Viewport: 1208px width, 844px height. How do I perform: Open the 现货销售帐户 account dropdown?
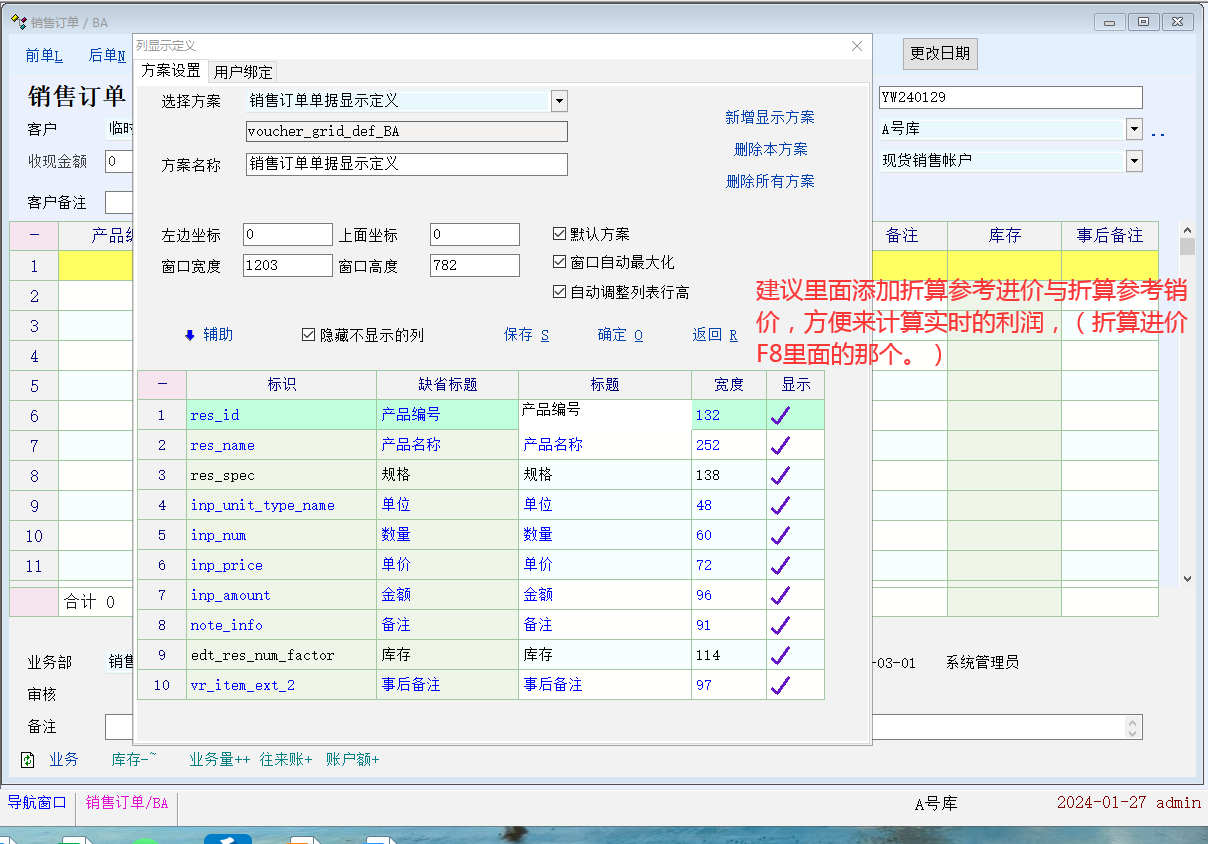click(x=1134, y=160)
